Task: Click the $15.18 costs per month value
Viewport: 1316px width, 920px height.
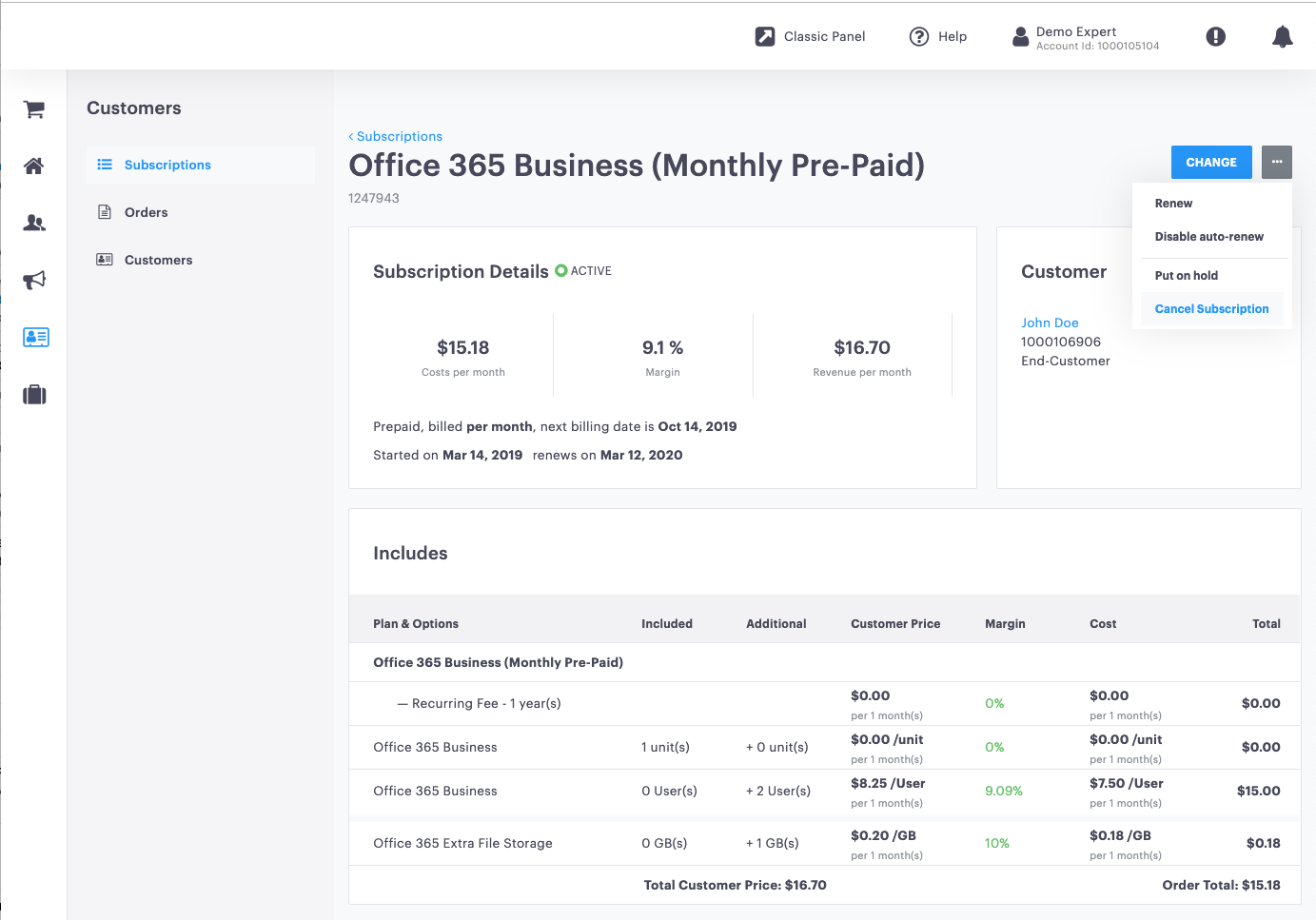Action: [x=463, y=347]
